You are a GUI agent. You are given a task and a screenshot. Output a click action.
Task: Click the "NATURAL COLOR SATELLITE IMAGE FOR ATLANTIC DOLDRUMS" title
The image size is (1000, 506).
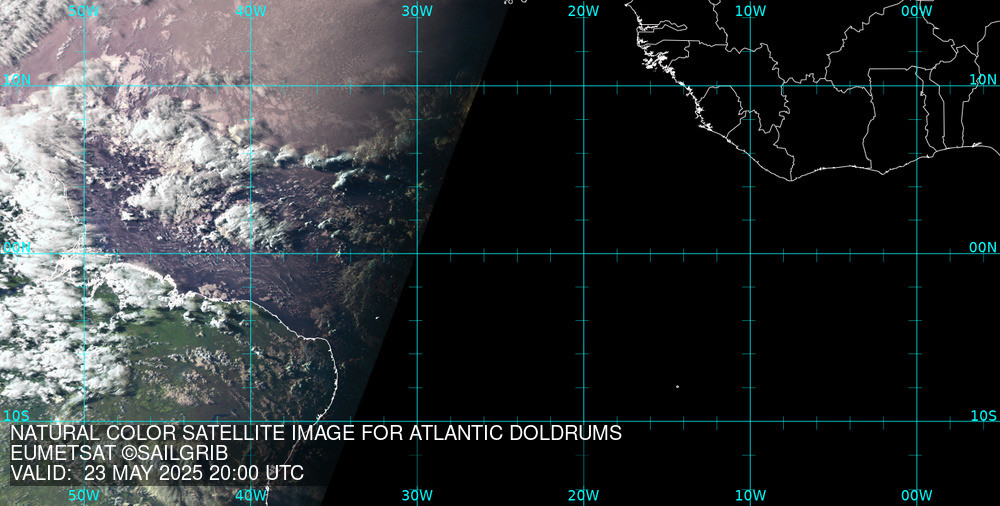coord(316,433)
